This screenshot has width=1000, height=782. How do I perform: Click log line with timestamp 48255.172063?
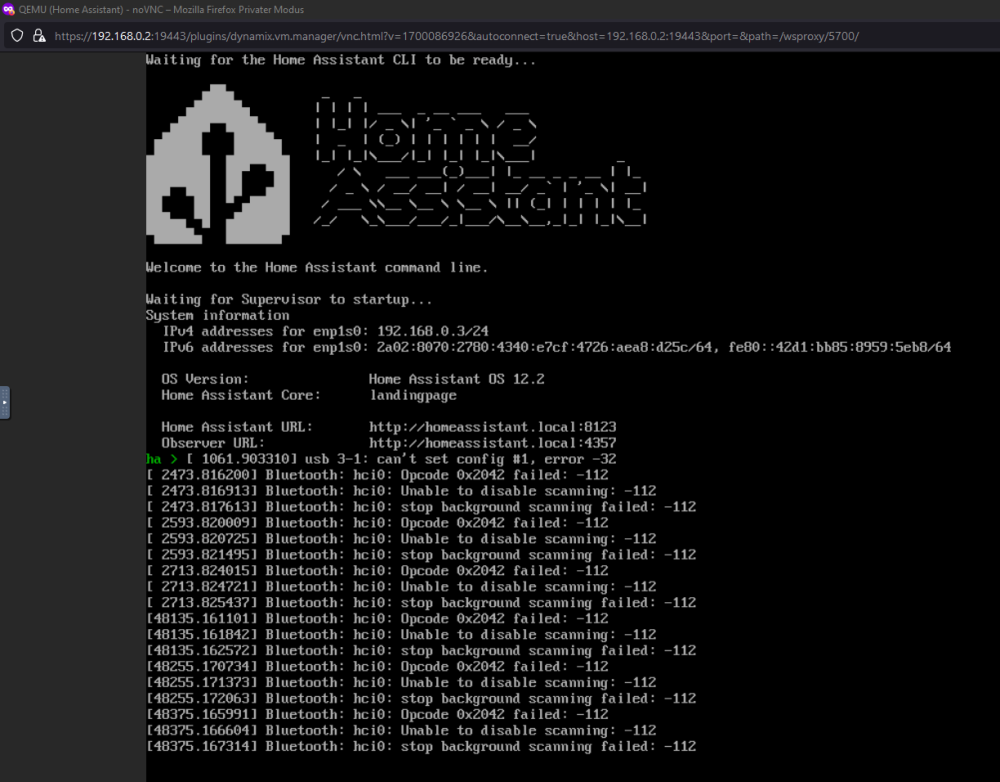[x=421, y=698]
